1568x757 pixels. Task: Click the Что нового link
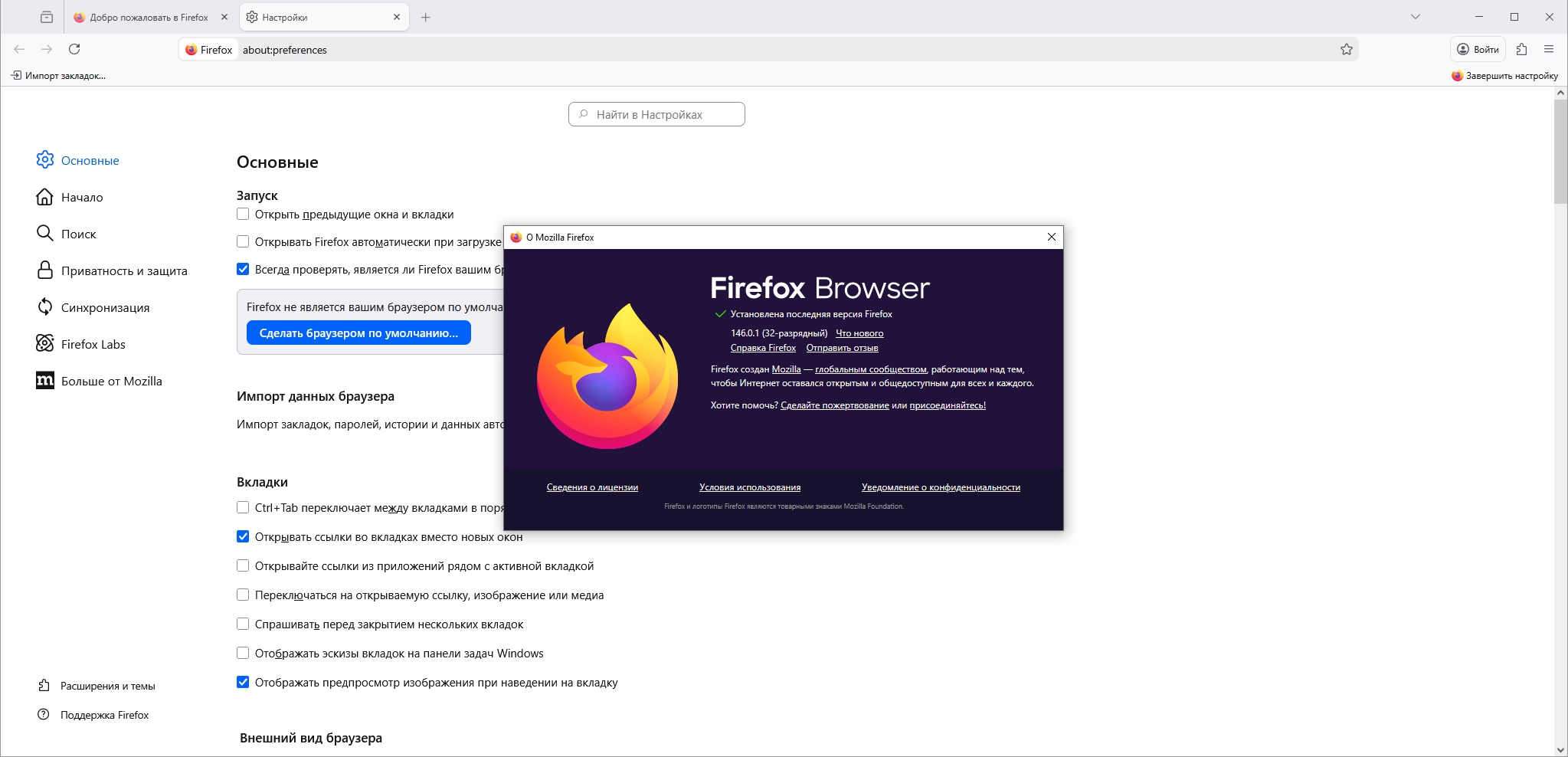[x=859, y=333]
